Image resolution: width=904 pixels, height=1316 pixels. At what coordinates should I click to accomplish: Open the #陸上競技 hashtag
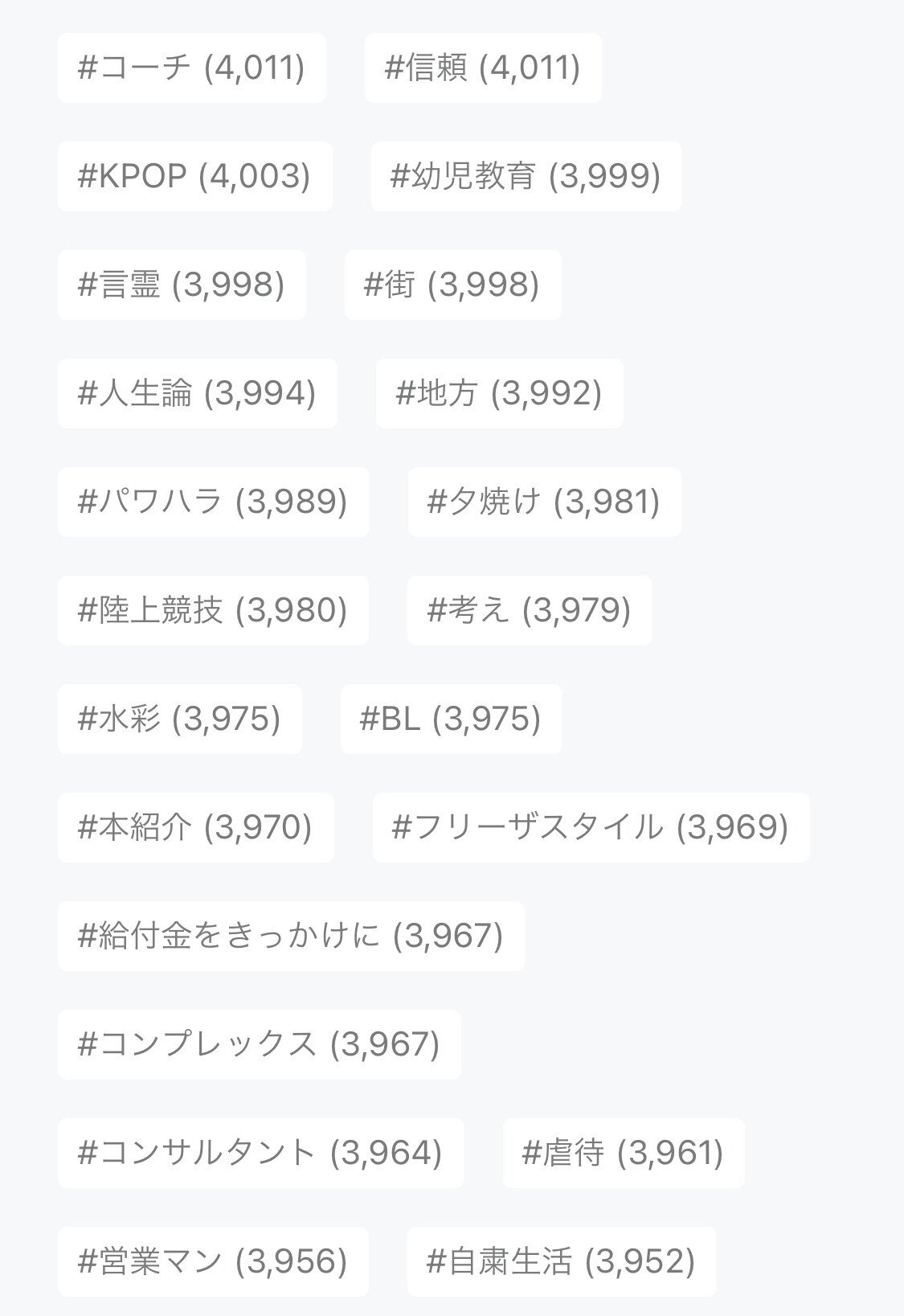[213, 610]
